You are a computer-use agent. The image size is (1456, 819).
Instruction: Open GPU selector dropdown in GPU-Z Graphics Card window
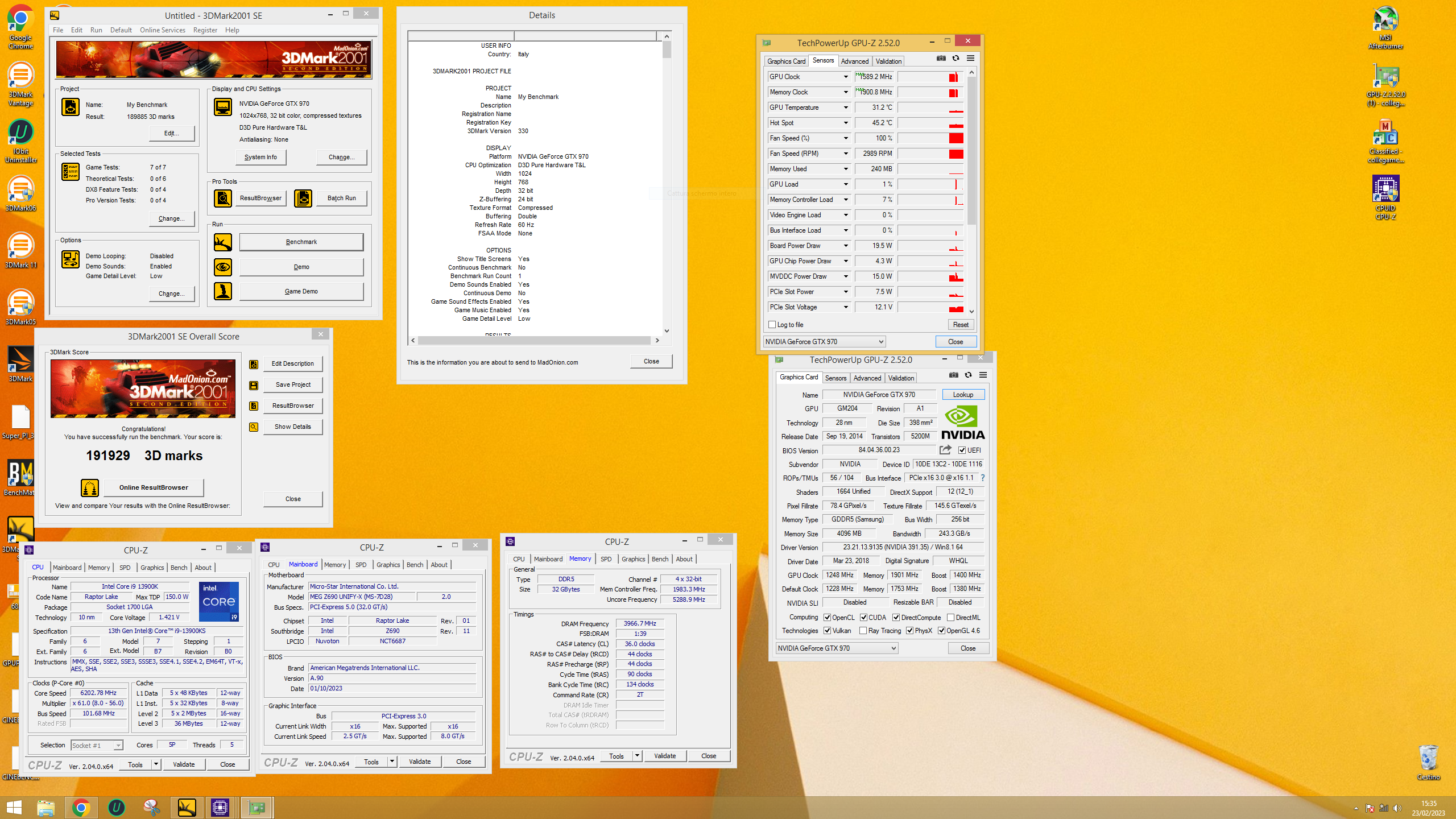[x=837, y=648]
